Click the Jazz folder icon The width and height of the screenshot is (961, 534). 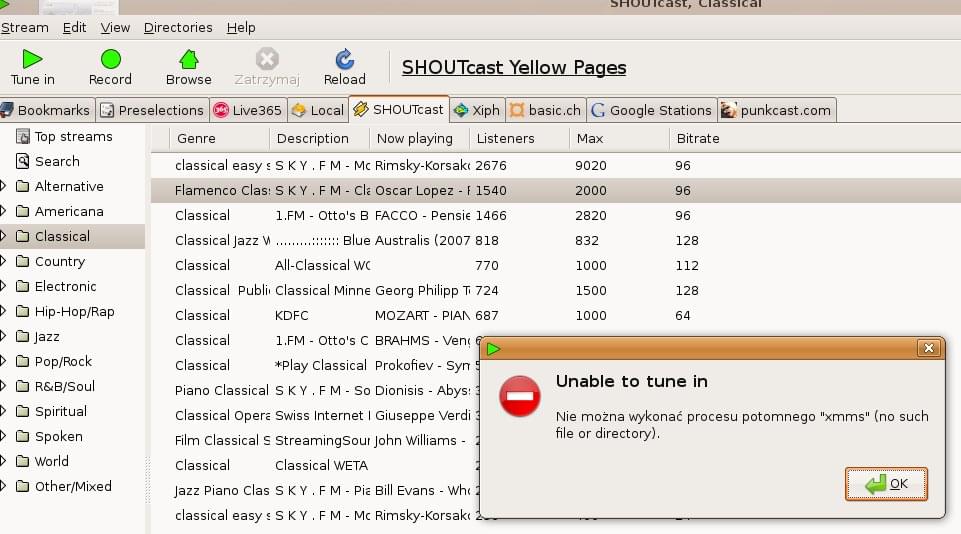[x=23, y=337]
